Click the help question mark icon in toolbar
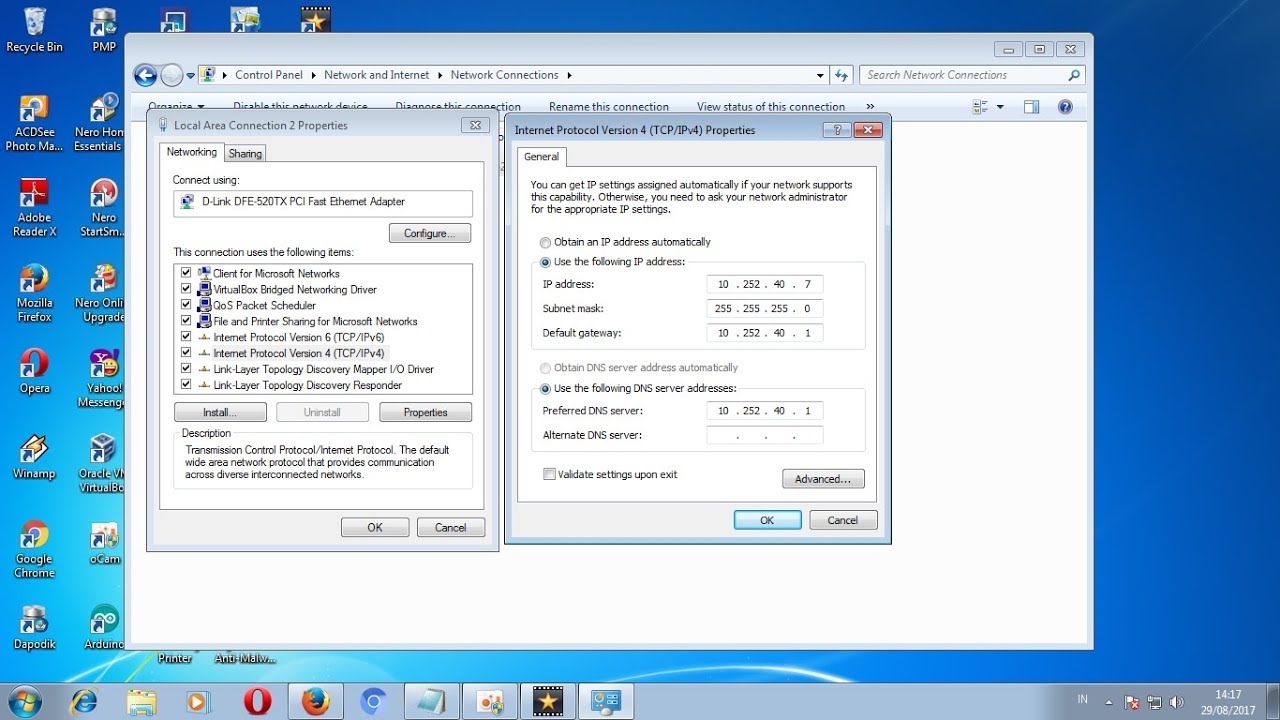 tap(1065, 107)
